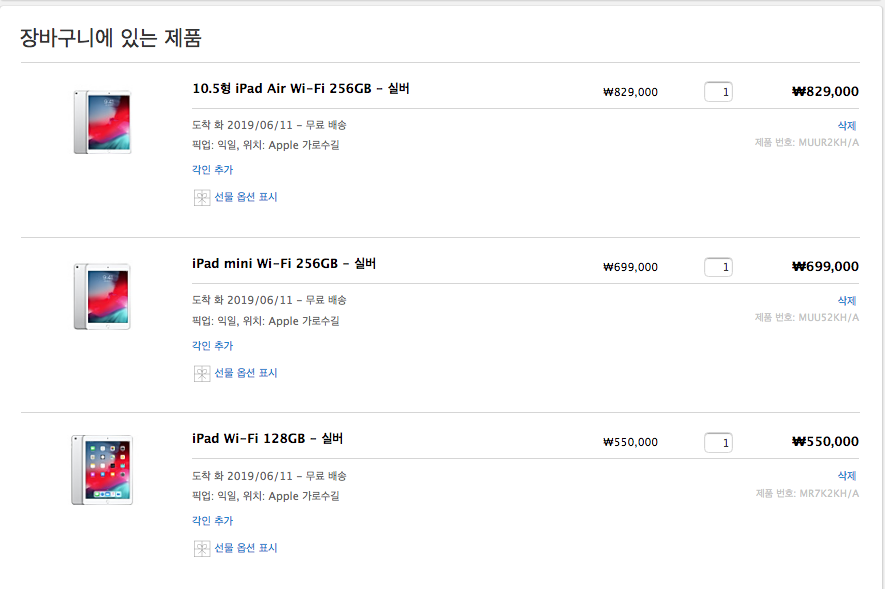Viewport: 885px width, 589px height.
Task: Add engraving (각인 추가) to iPad Wi-Fi 128GB
Action: 212,520
